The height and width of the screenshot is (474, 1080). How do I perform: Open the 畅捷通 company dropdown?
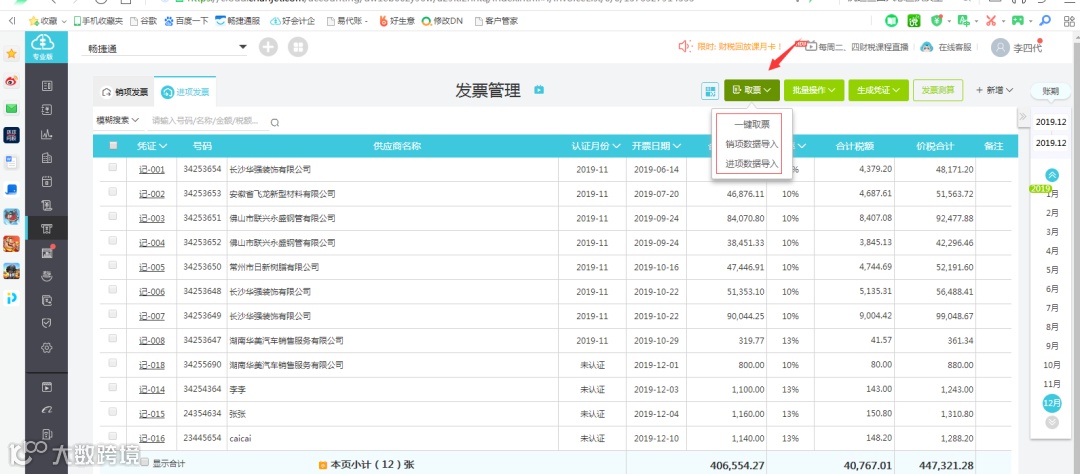click(x=165, y=49)
